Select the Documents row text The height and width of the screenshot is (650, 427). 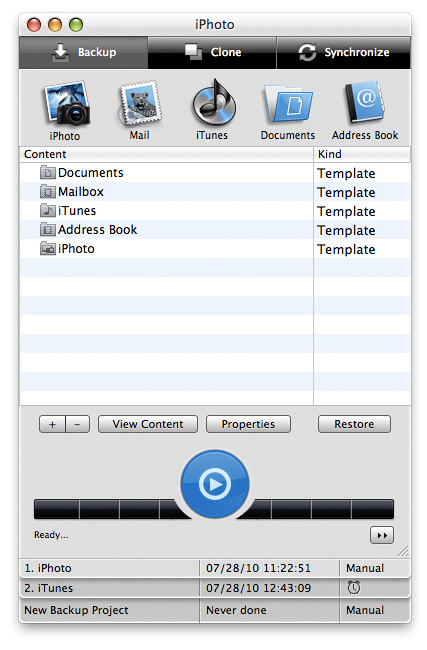[91, 172]
